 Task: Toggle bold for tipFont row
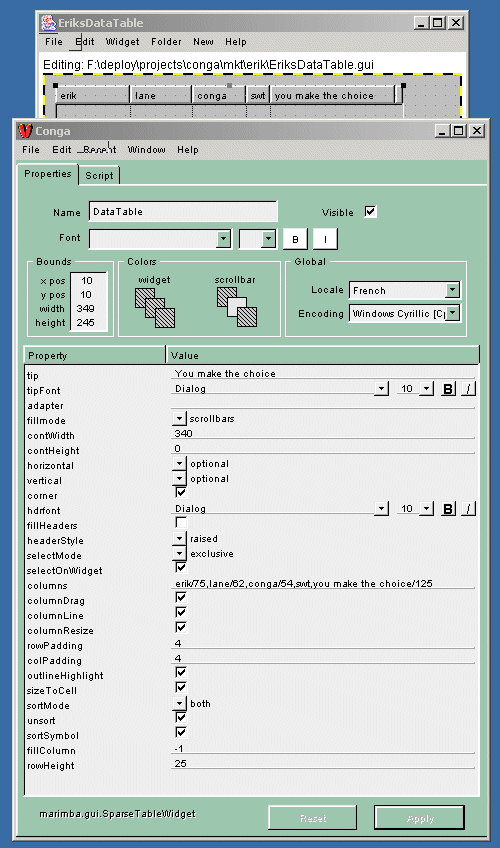448,389
